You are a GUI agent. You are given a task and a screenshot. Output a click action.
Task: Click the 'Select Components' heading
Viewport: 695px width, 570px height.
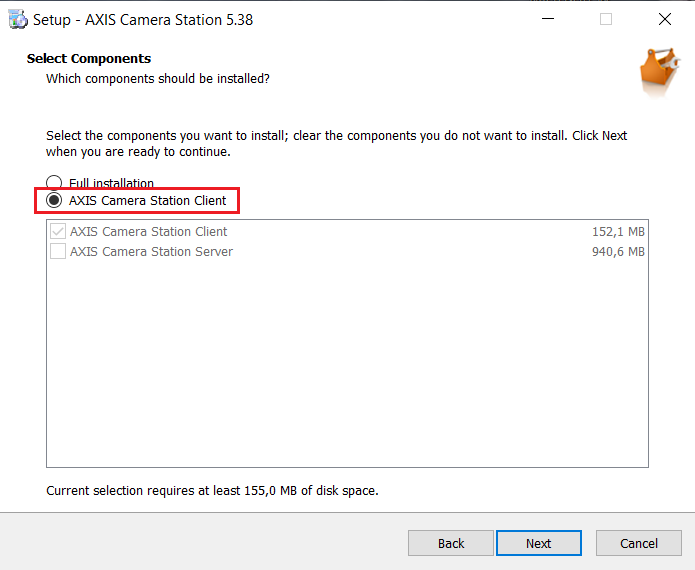(x=89, y=59)
